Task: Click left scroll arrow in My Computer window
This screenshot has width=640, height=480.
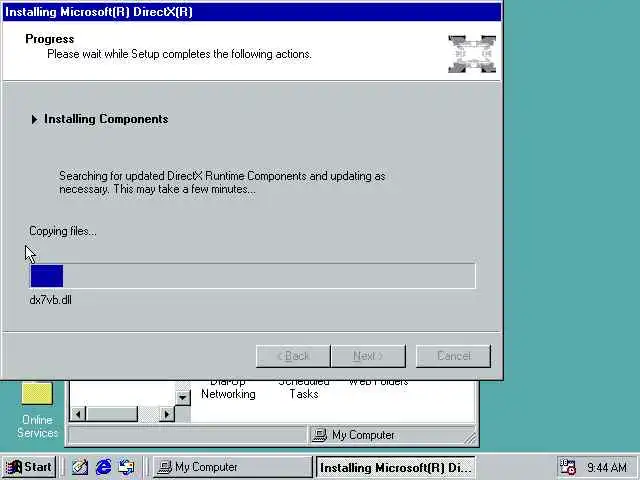Action: pos(78,414)
